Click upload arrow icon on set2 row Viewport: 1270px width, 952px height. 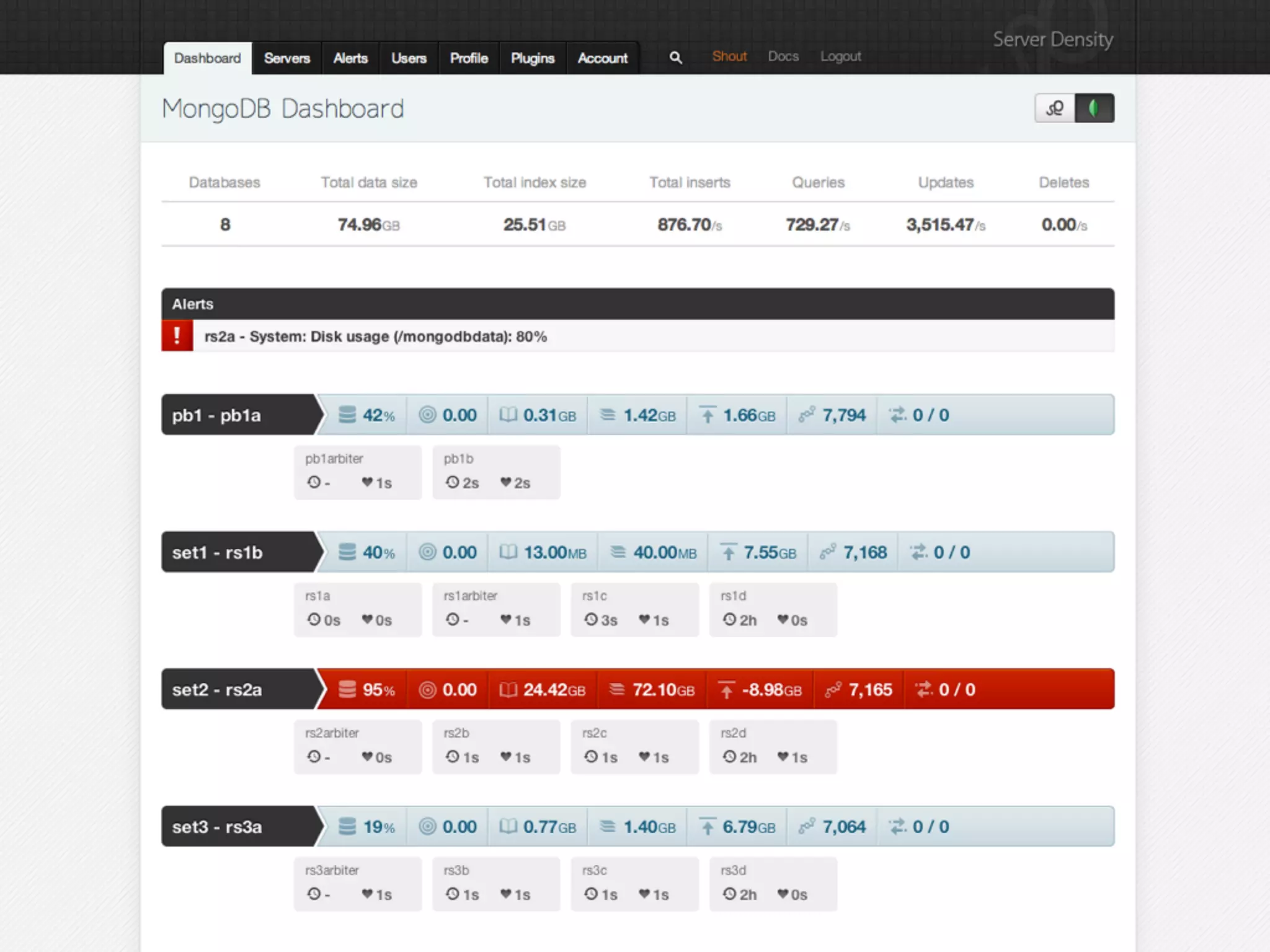click(x=726, y=689)
